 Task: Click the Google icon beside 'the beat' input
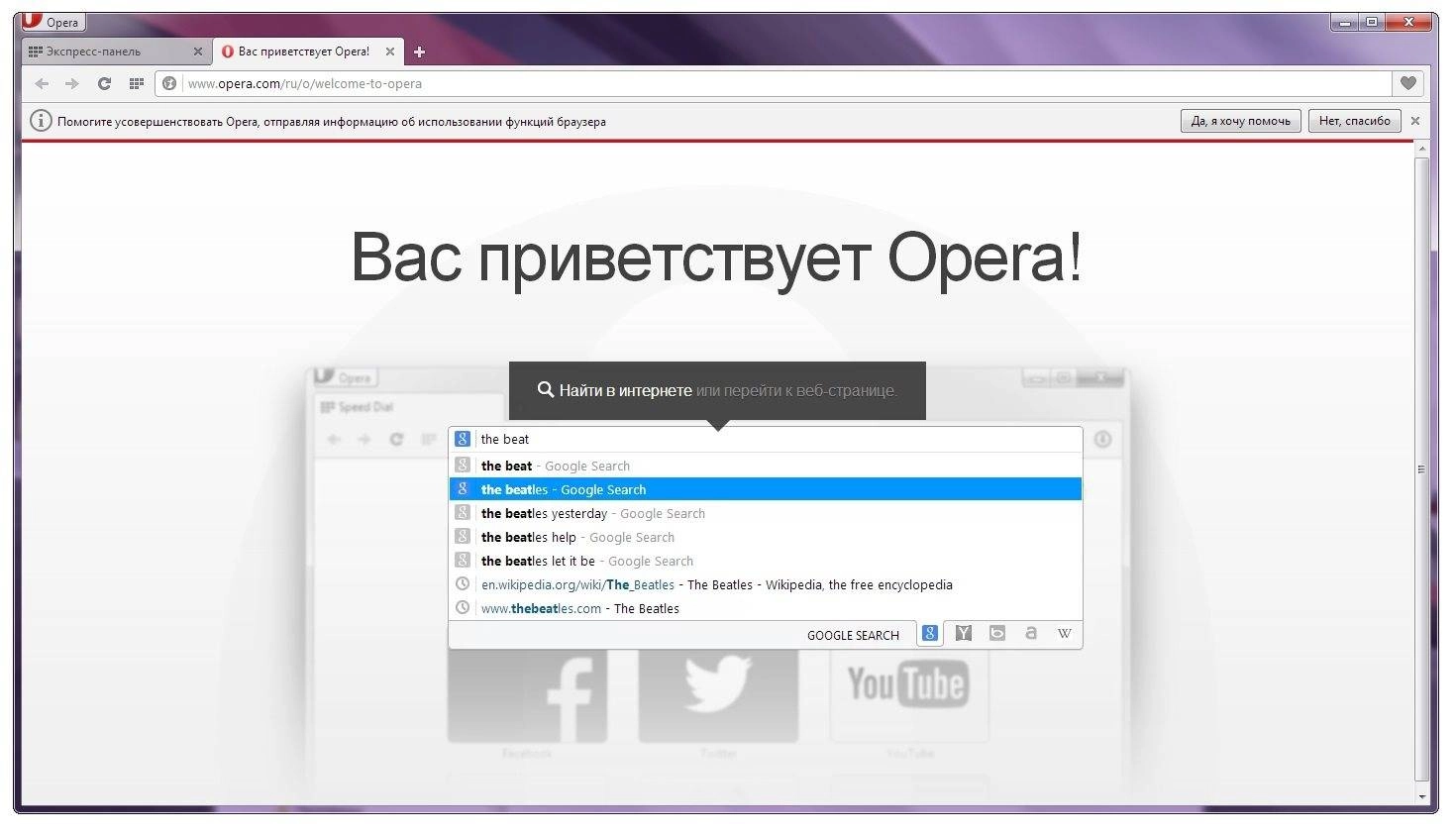[462, 439]
